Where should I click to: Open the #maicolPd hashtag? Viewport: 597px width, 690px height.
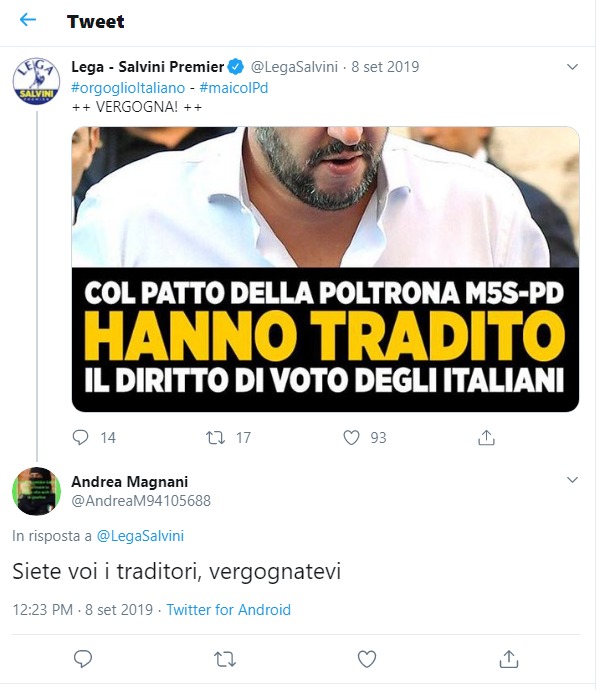234,88
